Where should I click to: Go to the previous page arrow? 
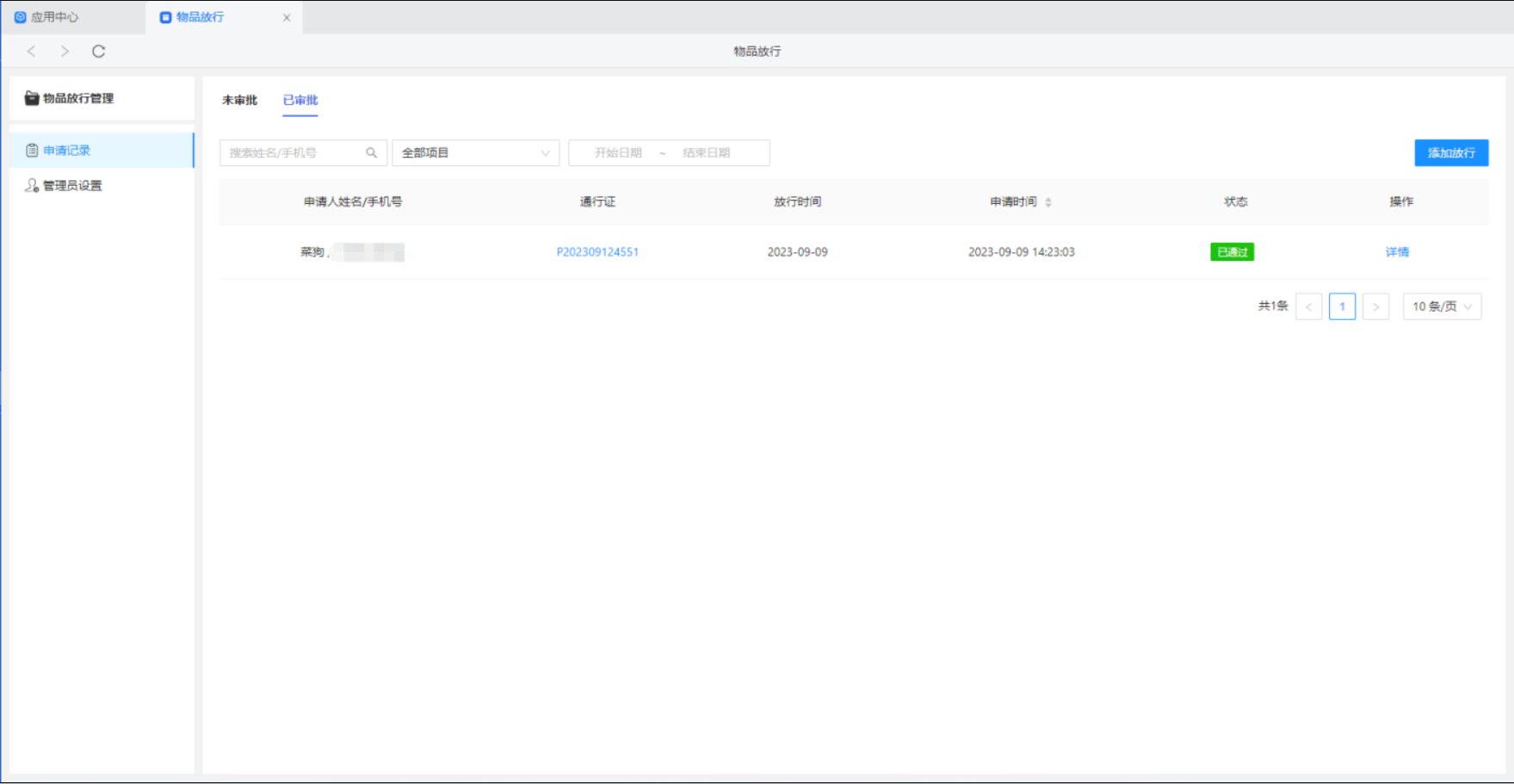tap(1308, 307)
